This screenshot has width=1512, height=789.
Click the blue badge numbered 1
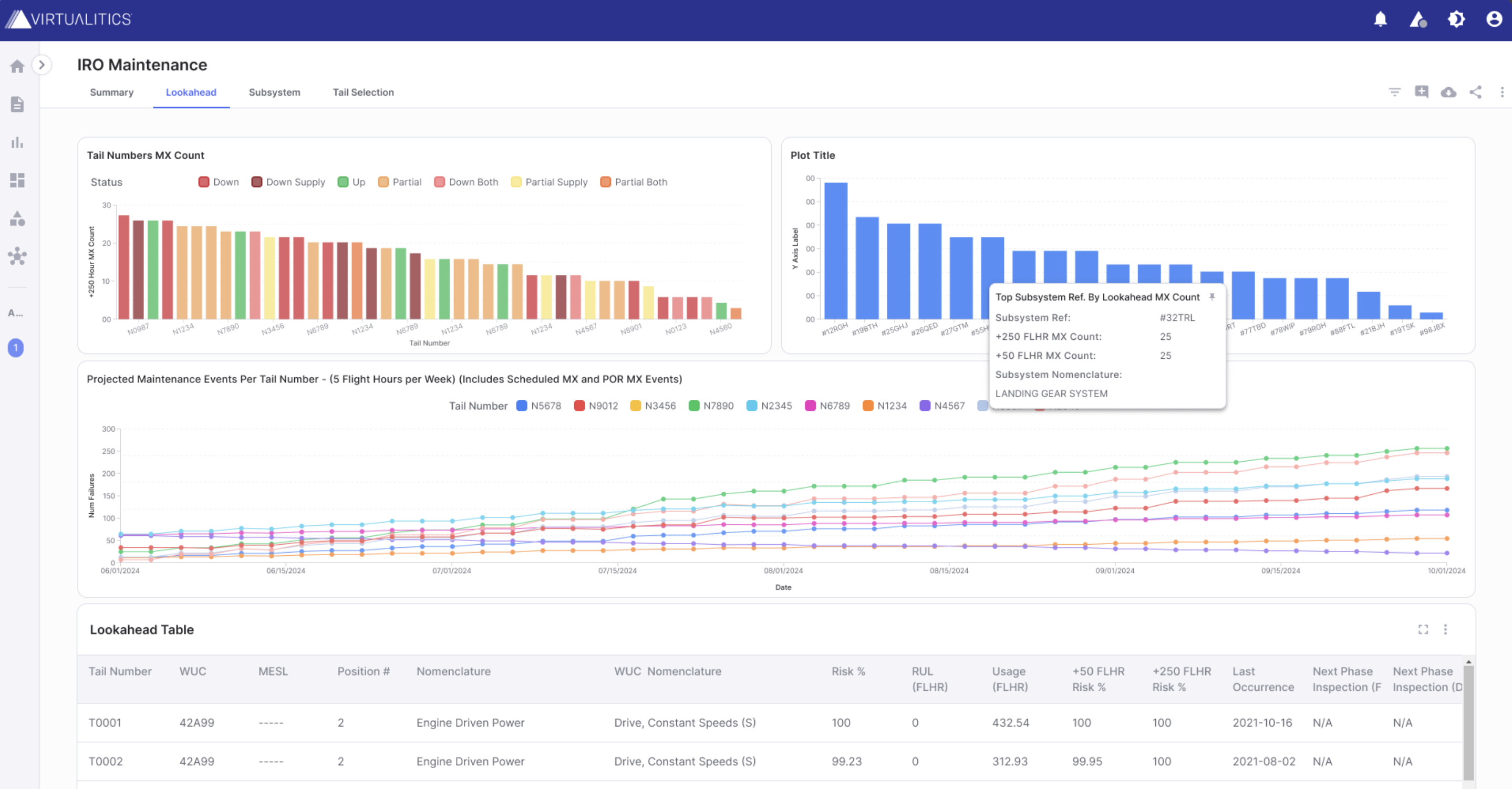pos(16,348)
